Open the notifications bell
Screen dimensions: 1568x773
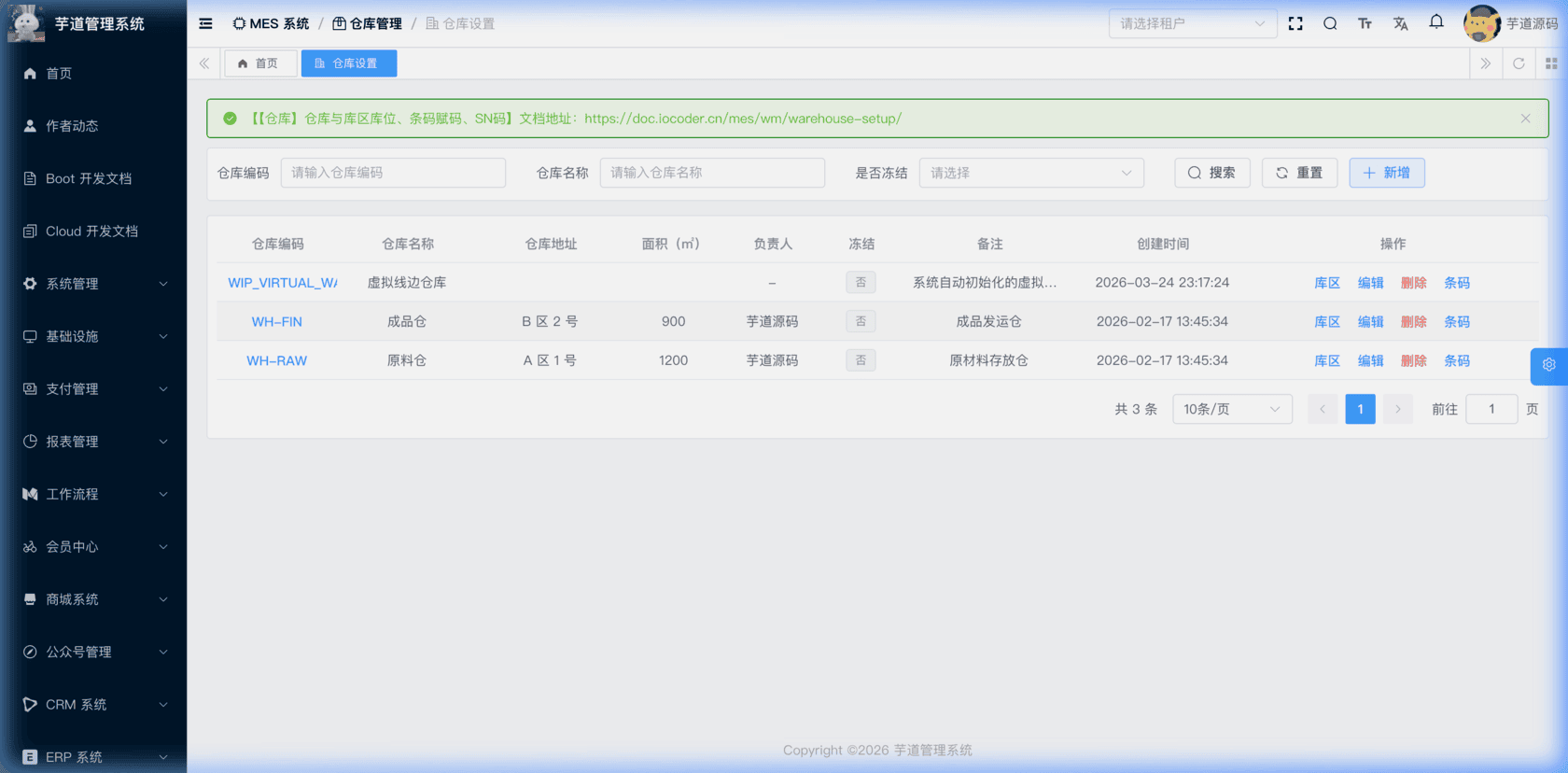tap(1436, 22)
